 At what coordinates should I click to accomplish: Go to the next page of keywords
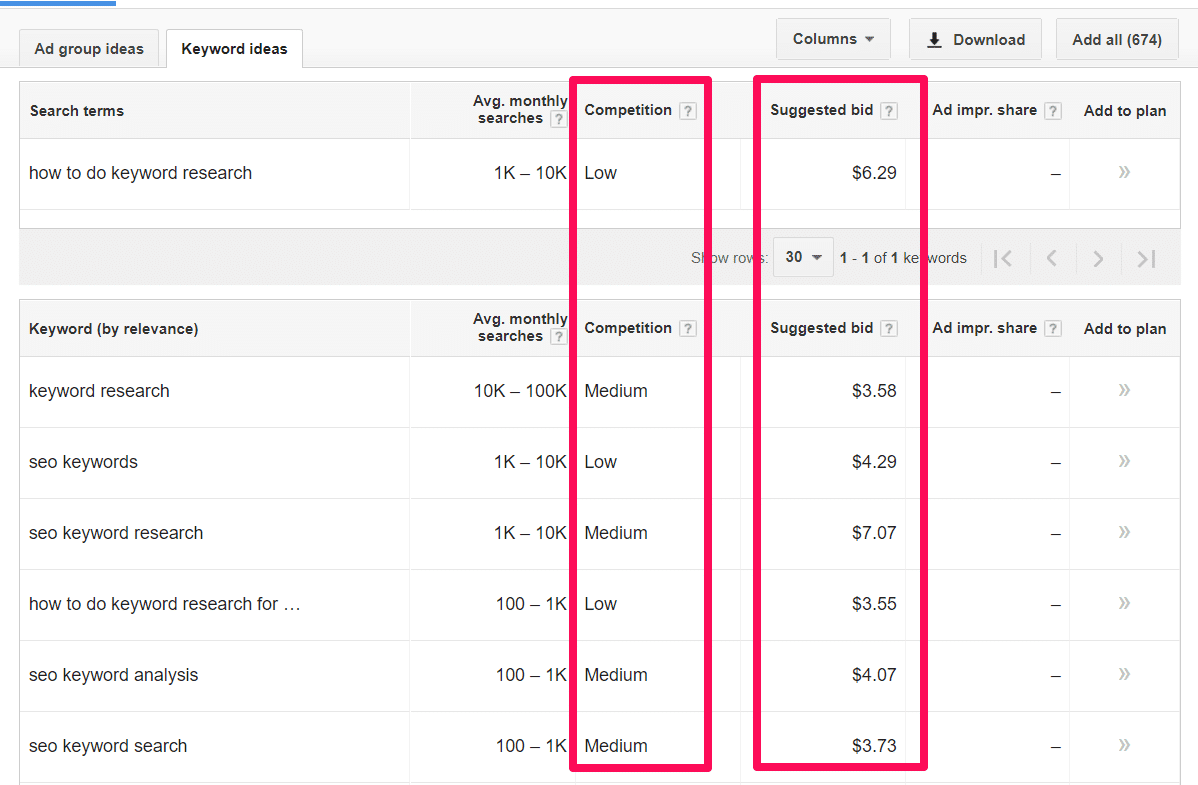pyautogui.click(x=1097, y=258)
